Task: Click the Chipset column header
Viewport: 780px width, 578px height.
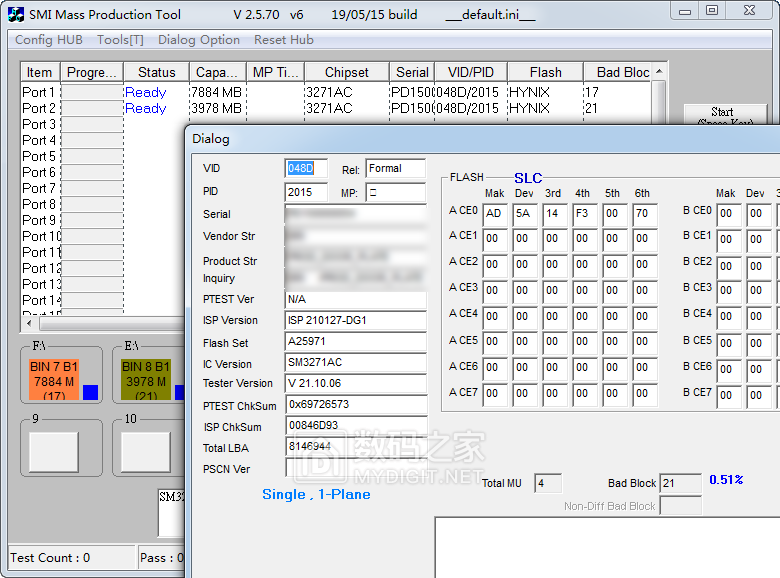Action: 346,72
